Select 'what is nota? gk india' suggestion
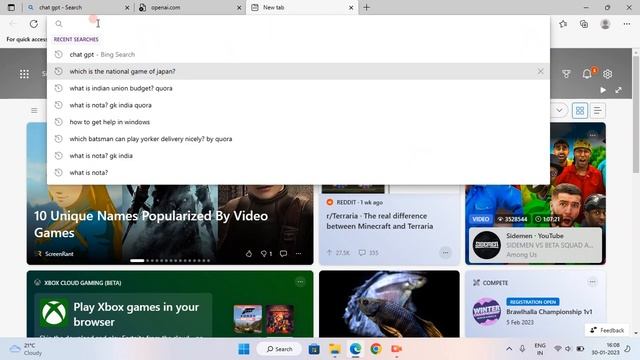Viewport: 640px width, 360px height. [x=298, y=156]
